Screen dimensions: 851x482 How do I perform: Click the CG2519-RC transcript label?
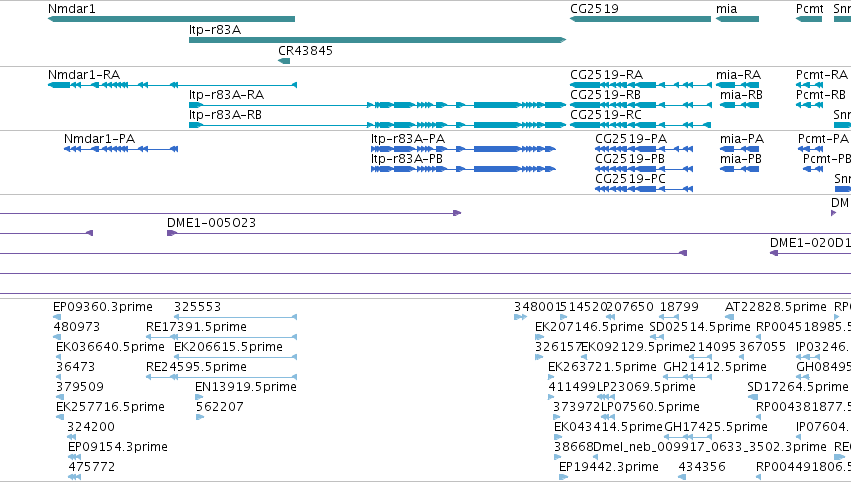tap(606, 115)
